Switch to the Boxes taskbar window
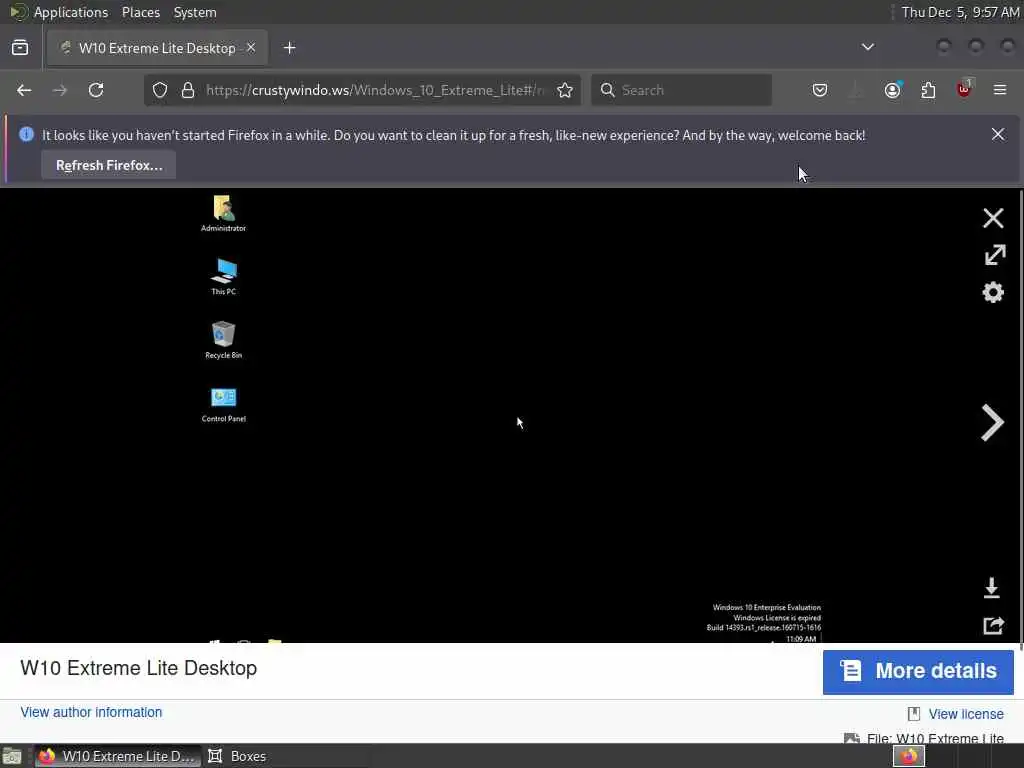Viewport: 1024px width, 768px height. (237, 756)
